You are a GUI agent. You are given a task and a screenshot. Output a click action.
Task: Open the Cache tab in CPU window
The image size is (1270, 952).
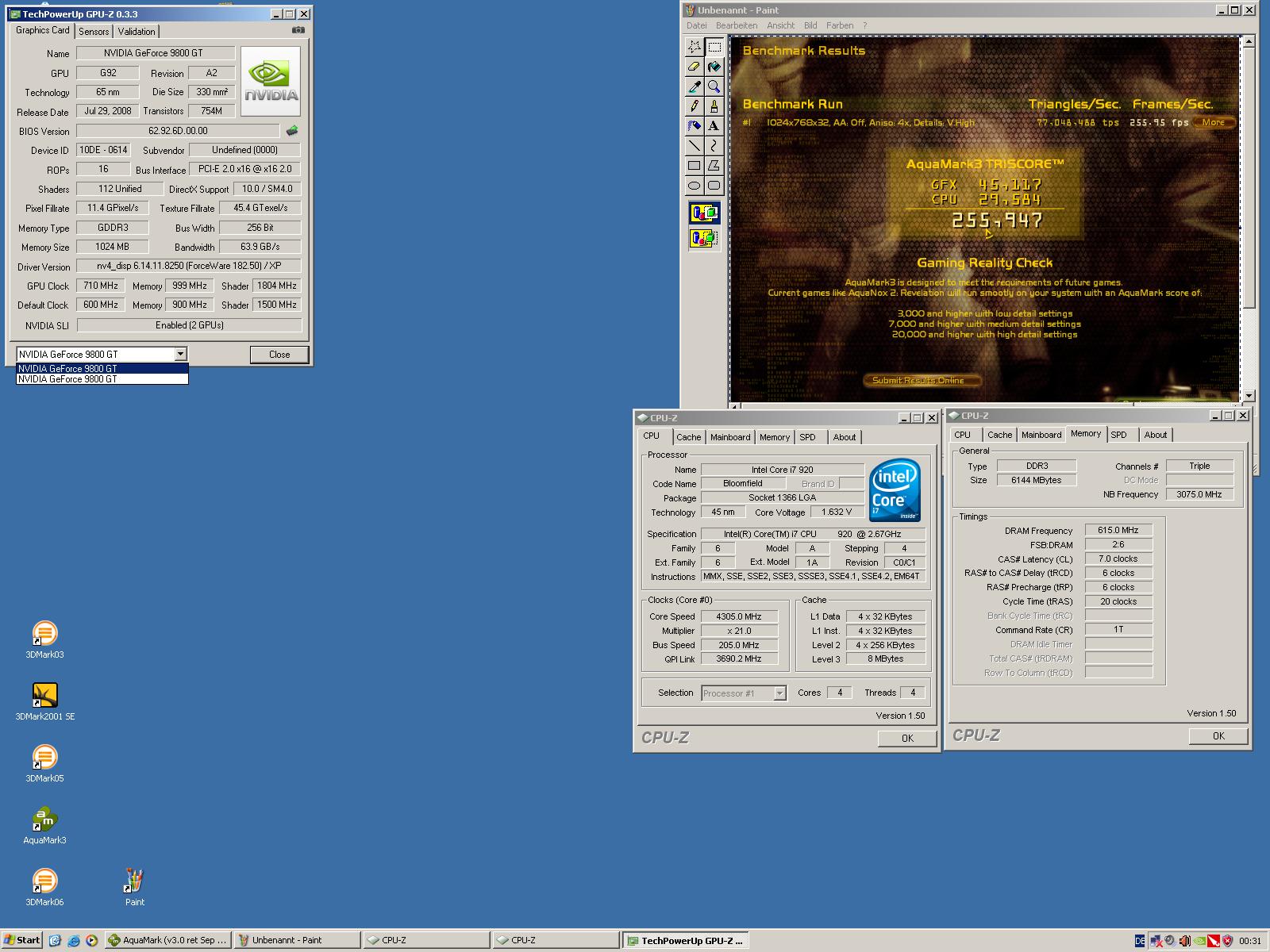[x=689, y=437]
